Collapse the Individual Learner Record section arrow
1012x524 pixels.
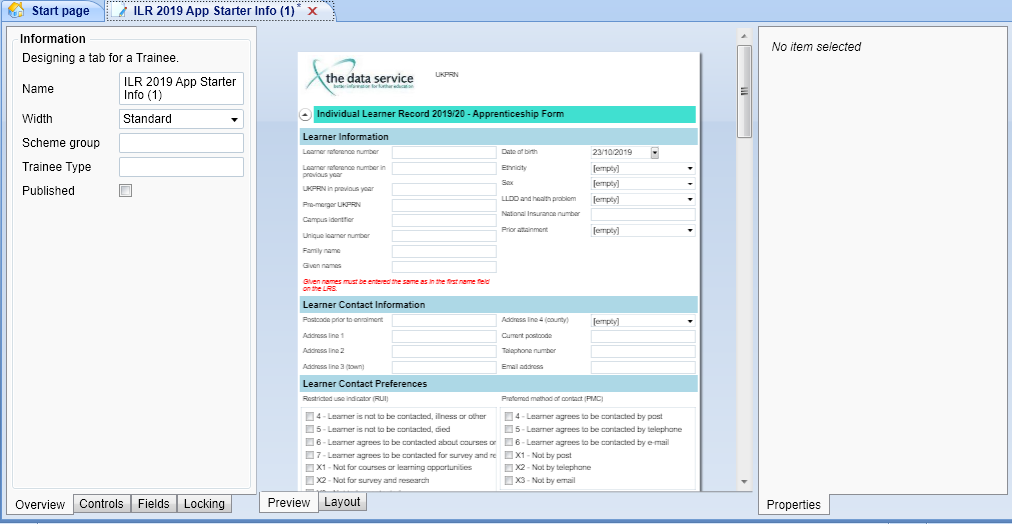pyautogui.click(x=305, y=115)
